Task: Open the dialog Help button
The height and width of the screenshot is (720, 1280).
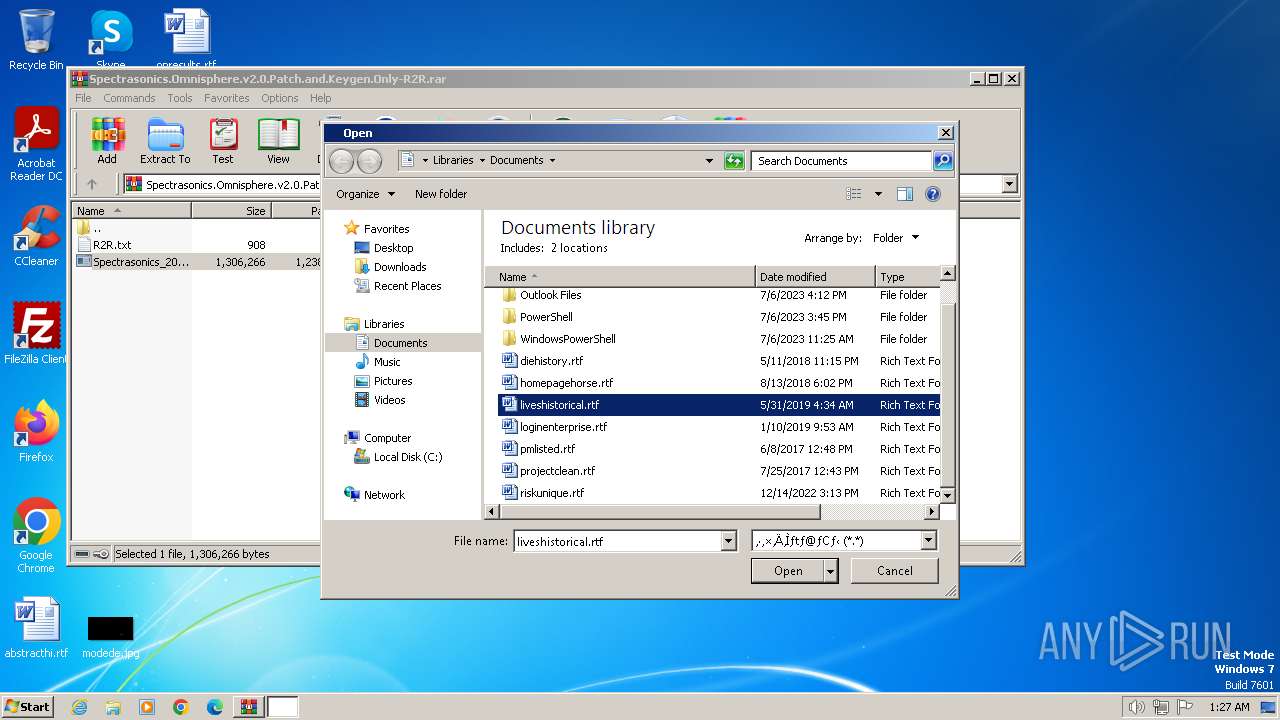Action: tap(933, 194)
